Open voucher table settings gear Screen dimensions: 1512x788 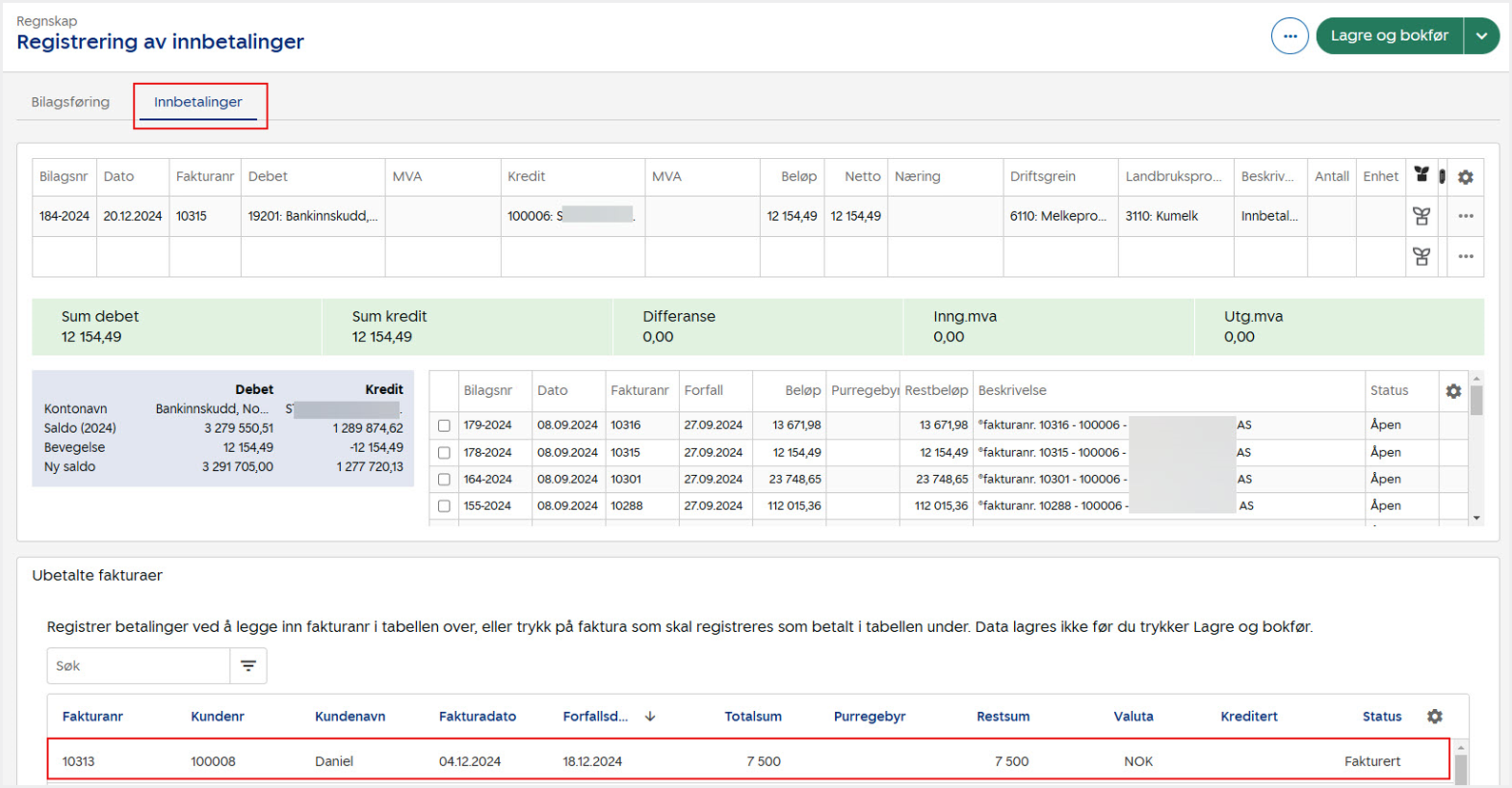(x=1465, y=177)
